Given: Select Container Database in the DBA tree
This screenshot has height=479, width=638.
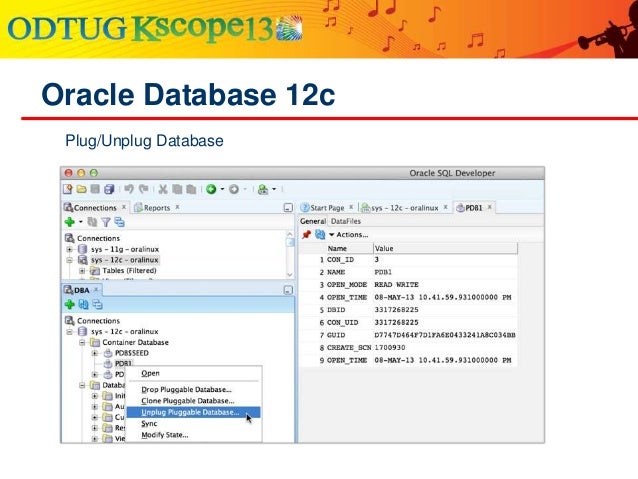Looking at the screenshot, I should [135, 342].
